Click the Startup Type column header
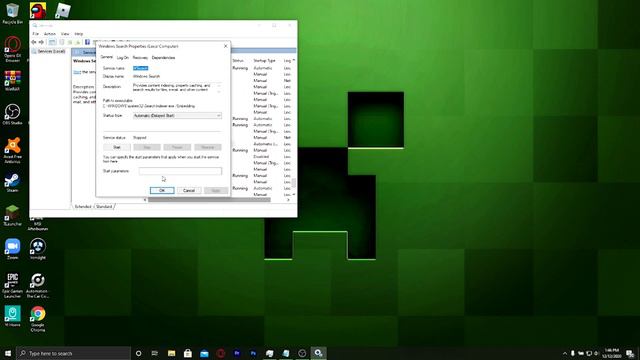This screenshot has height=360, width=640. tap(264, 60)
